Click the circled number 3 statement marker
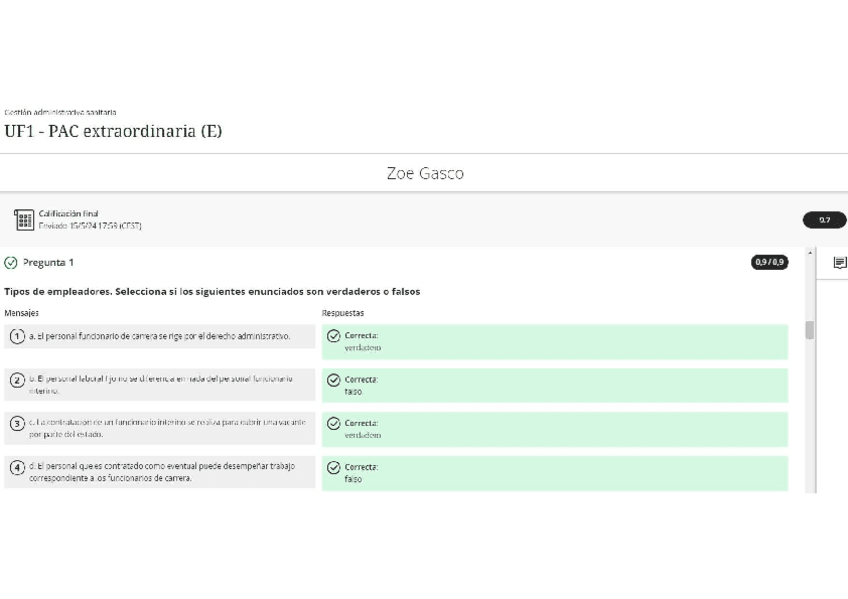This screenshot has width=848, height=599. tap(17, 424)
